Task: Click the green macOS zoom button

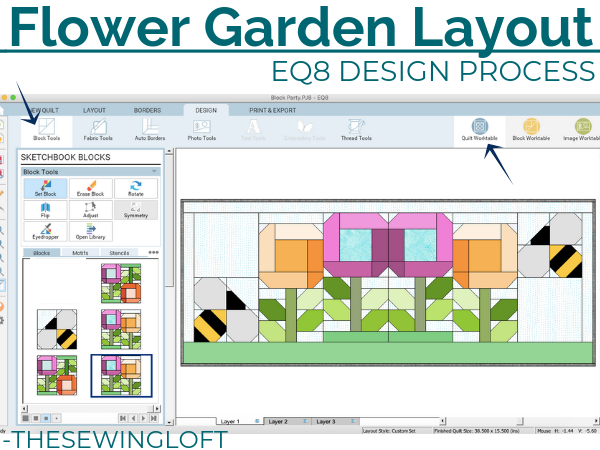Action: pos(13,98)
